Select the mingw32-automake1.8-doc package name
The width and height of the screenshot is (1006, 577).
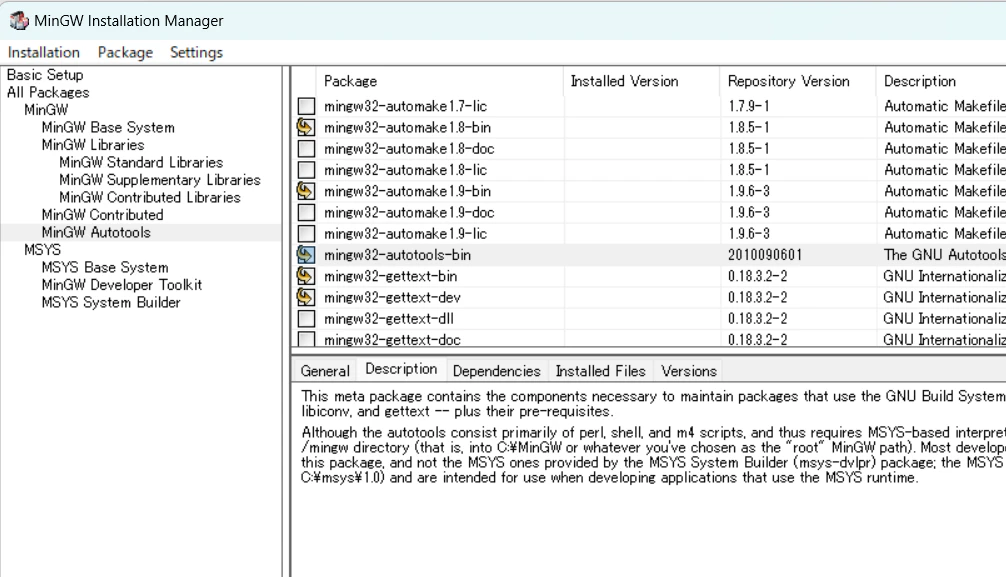click(409, 148)
